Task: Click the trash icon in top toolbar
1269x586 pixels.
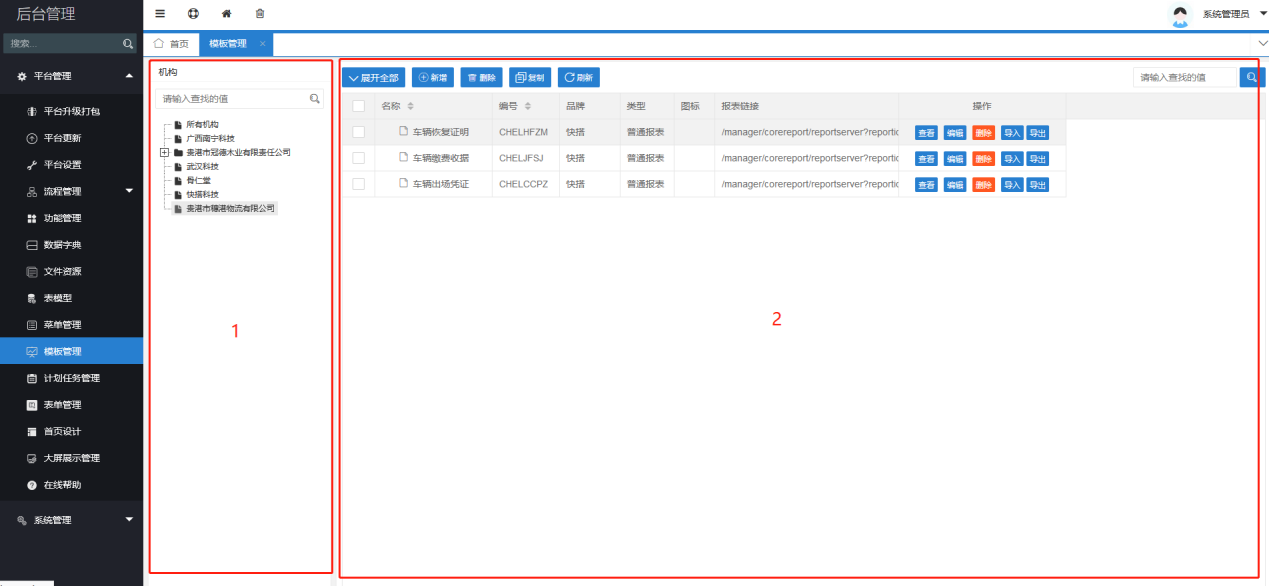Action: click(260, 14)
